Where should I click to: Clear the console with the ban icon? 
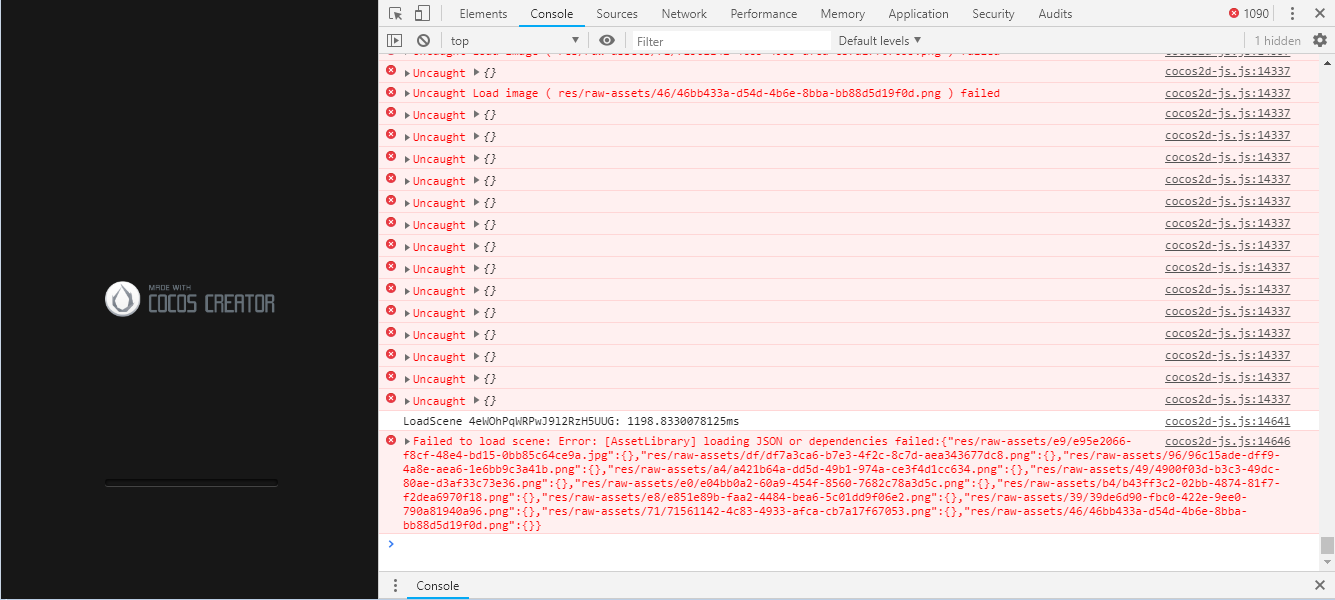click(423, 40)
